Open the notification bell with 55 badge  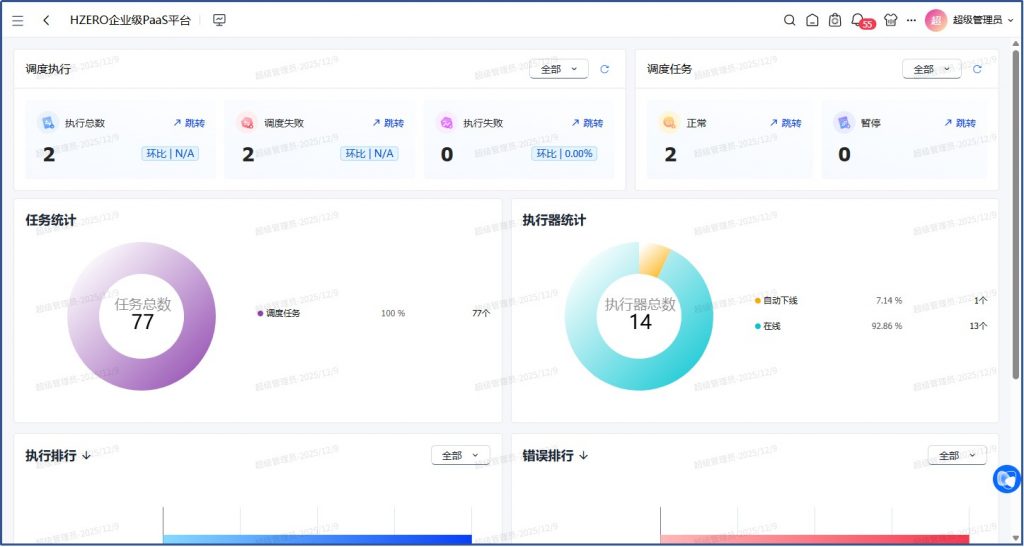point(857,20)
